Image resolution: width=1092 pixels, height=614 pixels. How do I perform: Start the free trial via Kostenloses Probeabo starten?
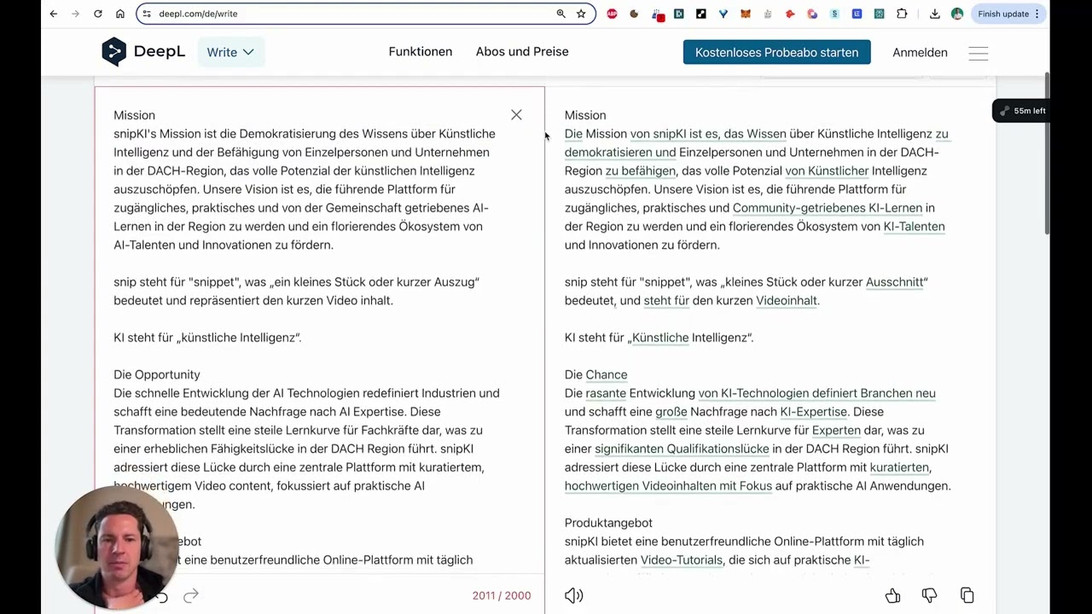point(777,52)
